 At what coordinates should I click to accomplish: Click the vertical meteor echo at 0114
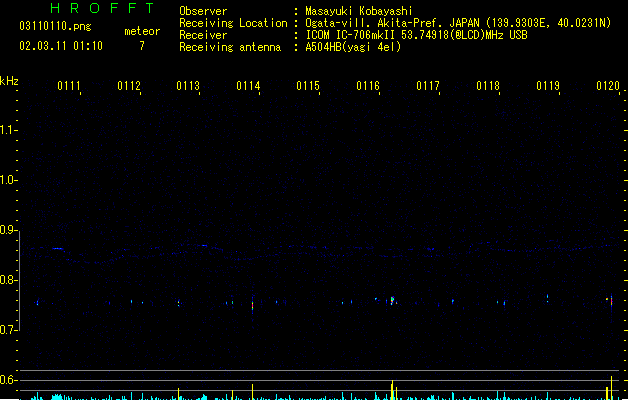pyautogui.click(x=253, y=304)
